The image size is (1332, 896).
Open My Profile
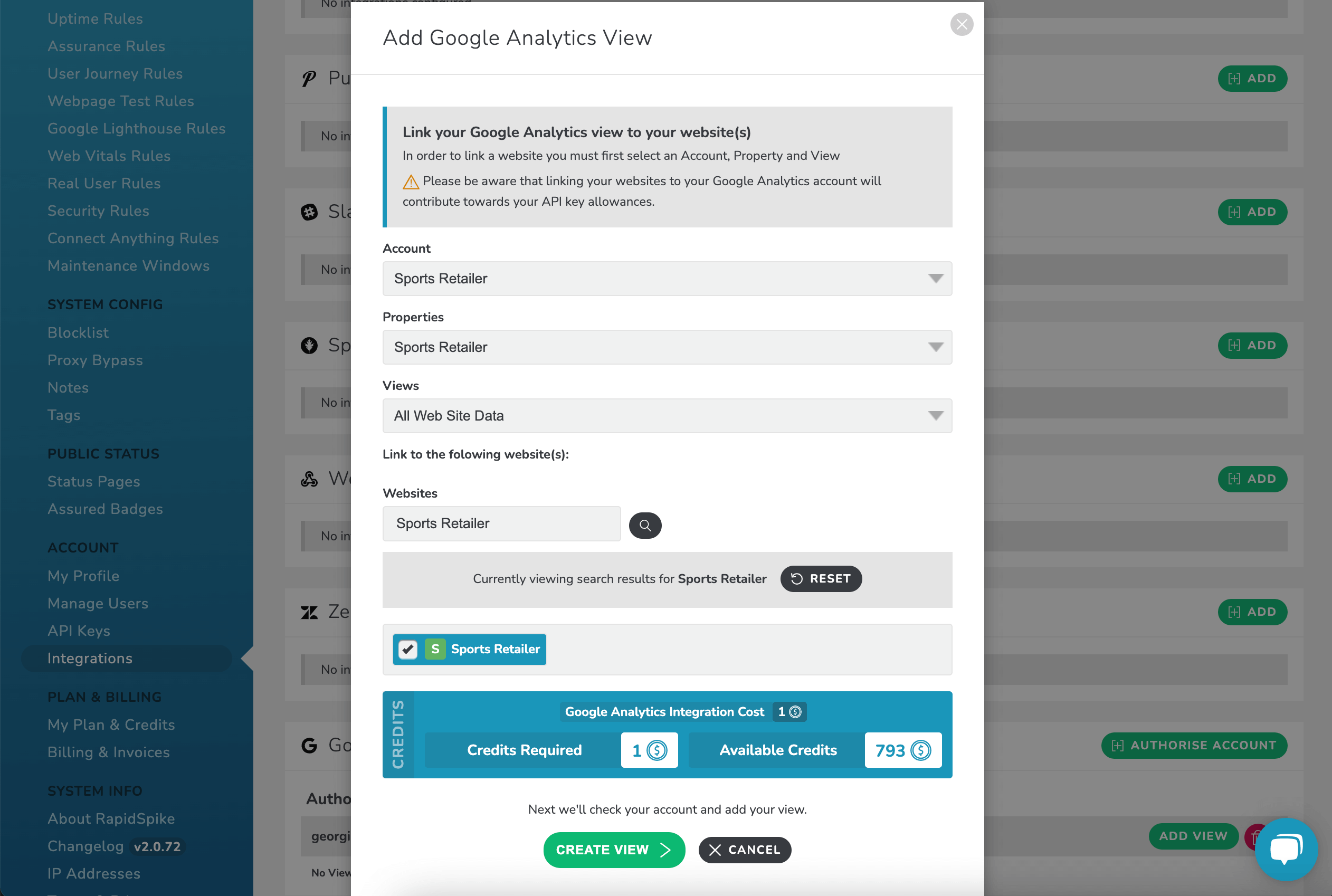click(x=83, y=575)
